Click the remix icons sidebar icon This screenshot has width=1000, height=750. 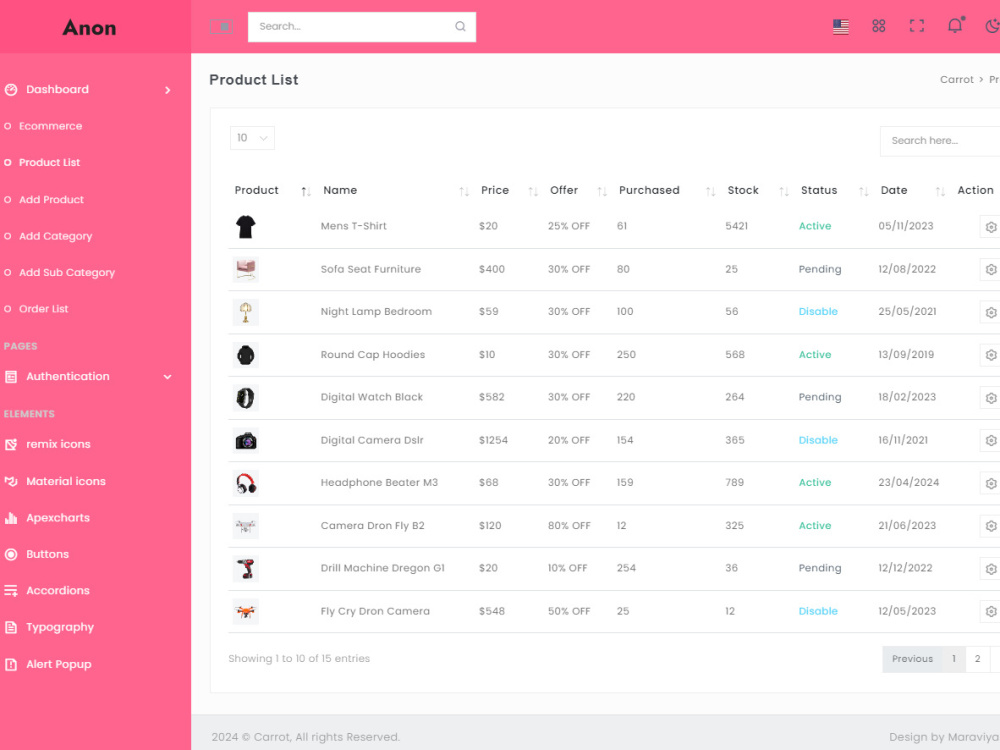(11, 445)
